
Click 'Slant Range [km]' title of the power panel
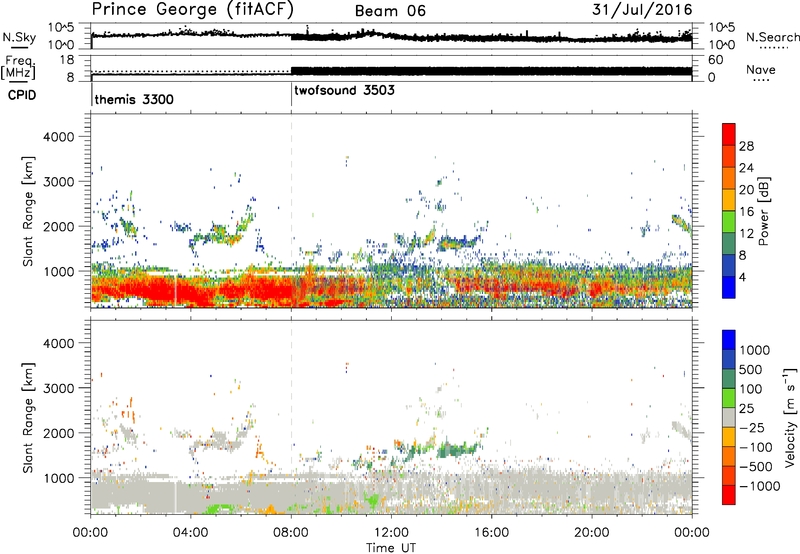pos(28,211)
